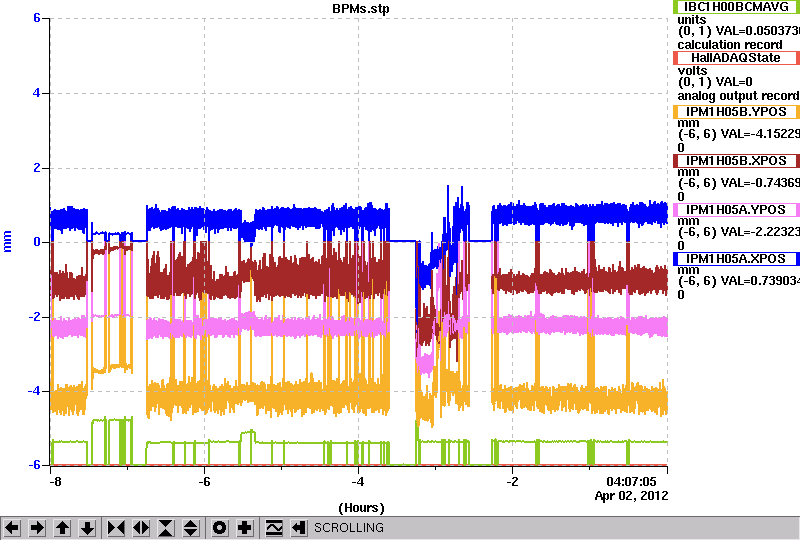Click the x-axis tick label -8
This screenshot has width=800, height=540.
56,482
